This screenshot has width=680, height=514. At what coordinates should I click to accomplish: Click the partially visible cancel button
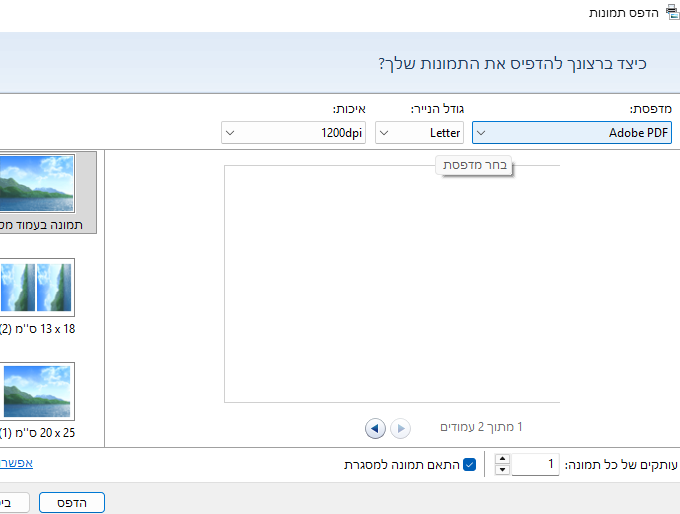[8, 502]
